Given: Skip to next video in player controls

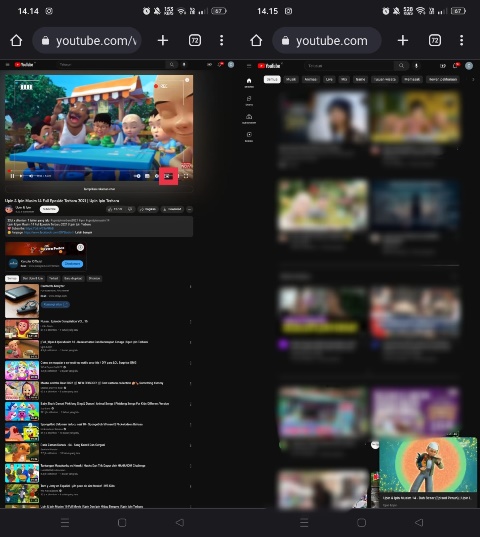Looking at the screenshot, I should tap(21, 176).
